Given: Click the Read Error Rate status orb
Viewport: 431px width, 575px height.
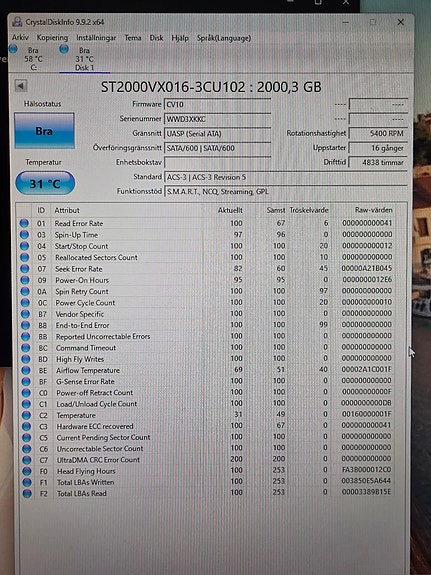Looking at the screenshot, I should [x=24, y=223].
